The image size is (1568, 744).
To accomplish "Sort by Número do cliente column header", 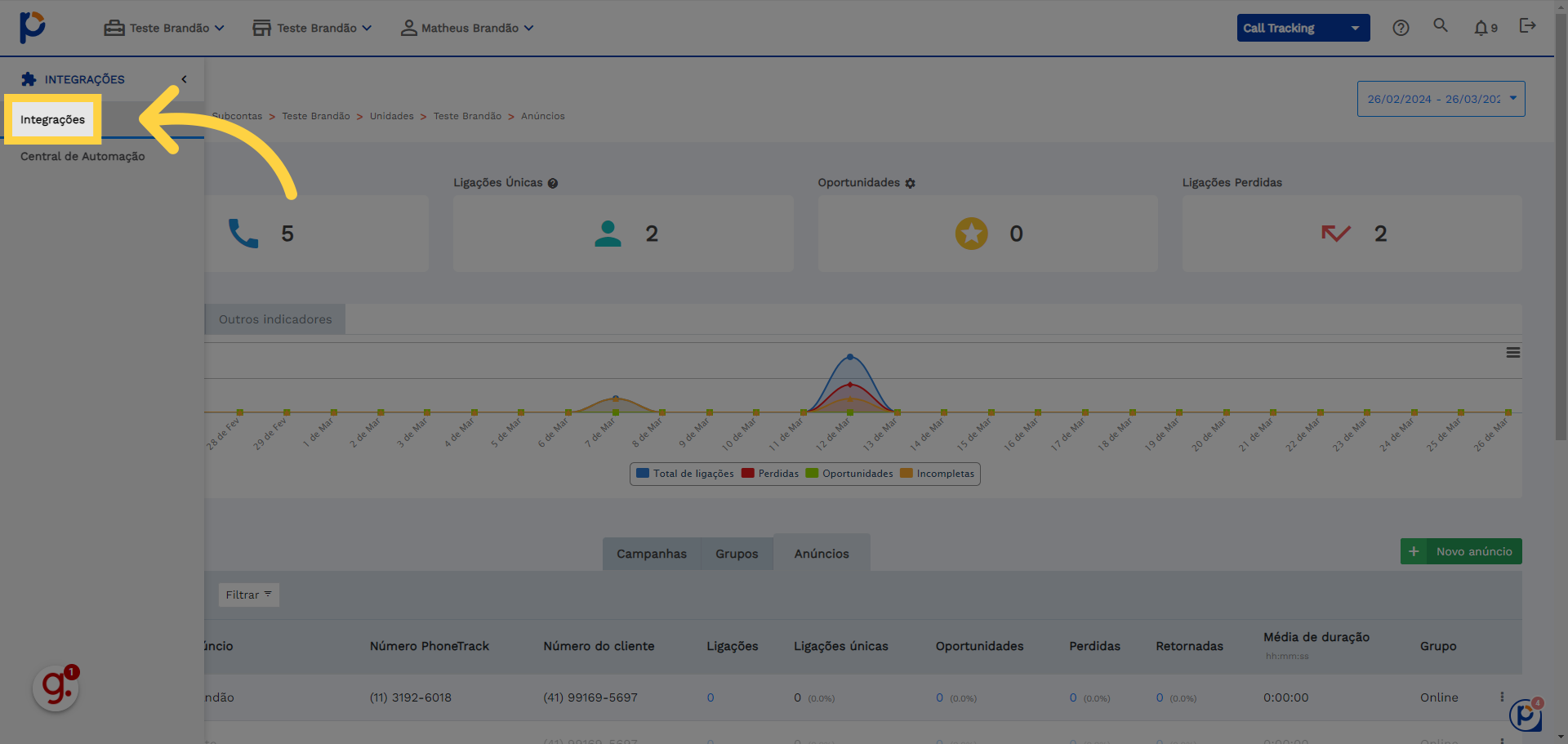I will [599, 646].
